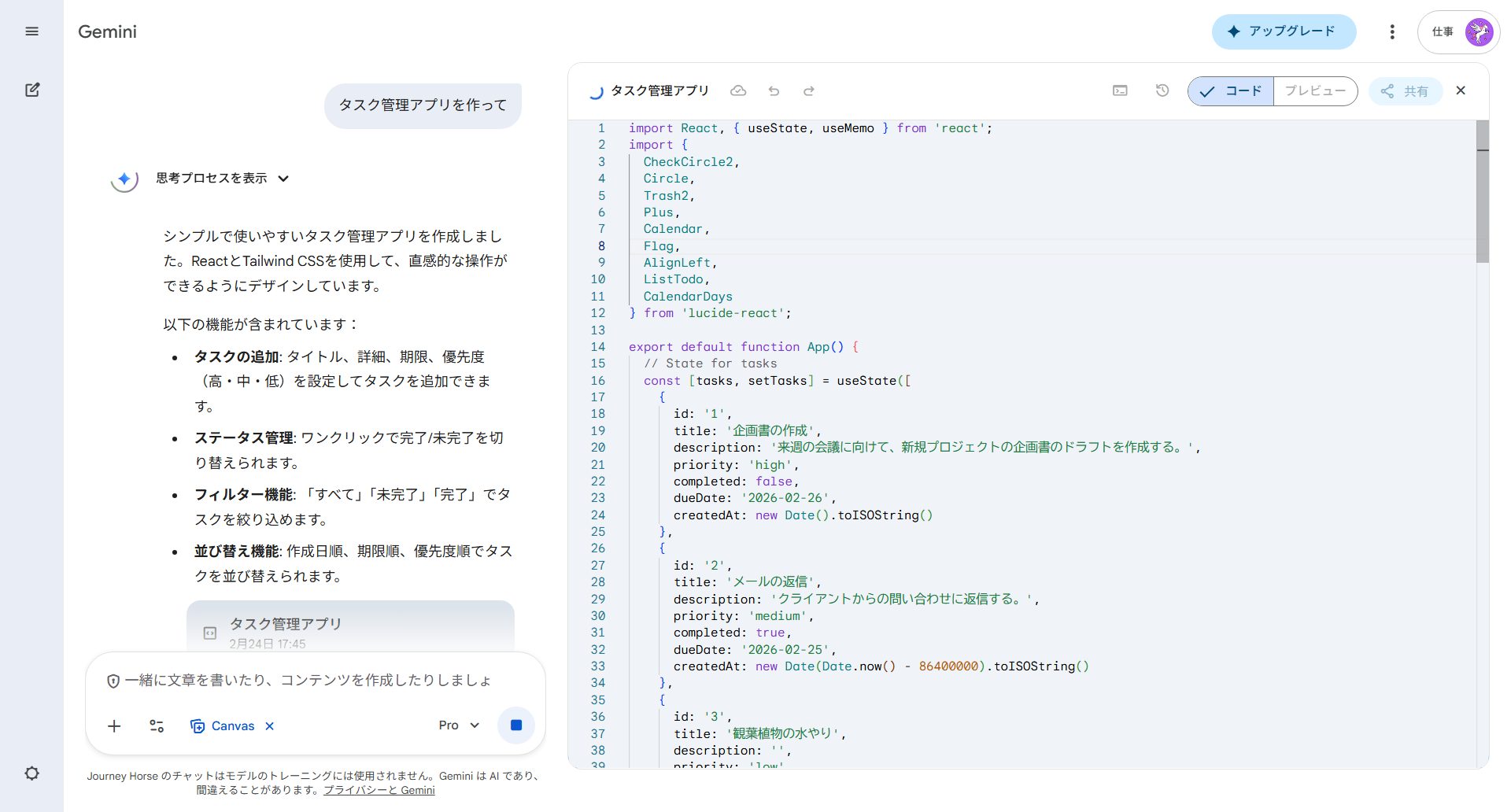Viewport: 1511px width, 812px height.
Task: Switch Canvas to プレビュー view
Action: (1314, 90)
